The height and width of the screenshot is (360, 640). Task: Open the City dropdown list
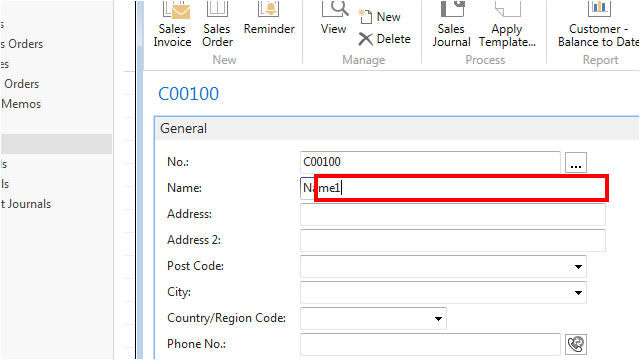(x=578, y=293)
